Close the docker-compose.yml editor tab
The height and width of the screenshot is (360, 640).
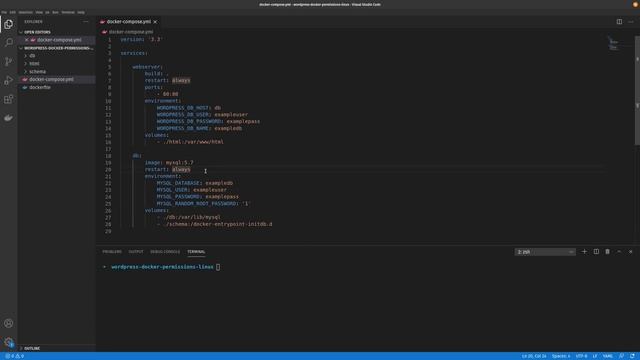[x=155, y=22]
